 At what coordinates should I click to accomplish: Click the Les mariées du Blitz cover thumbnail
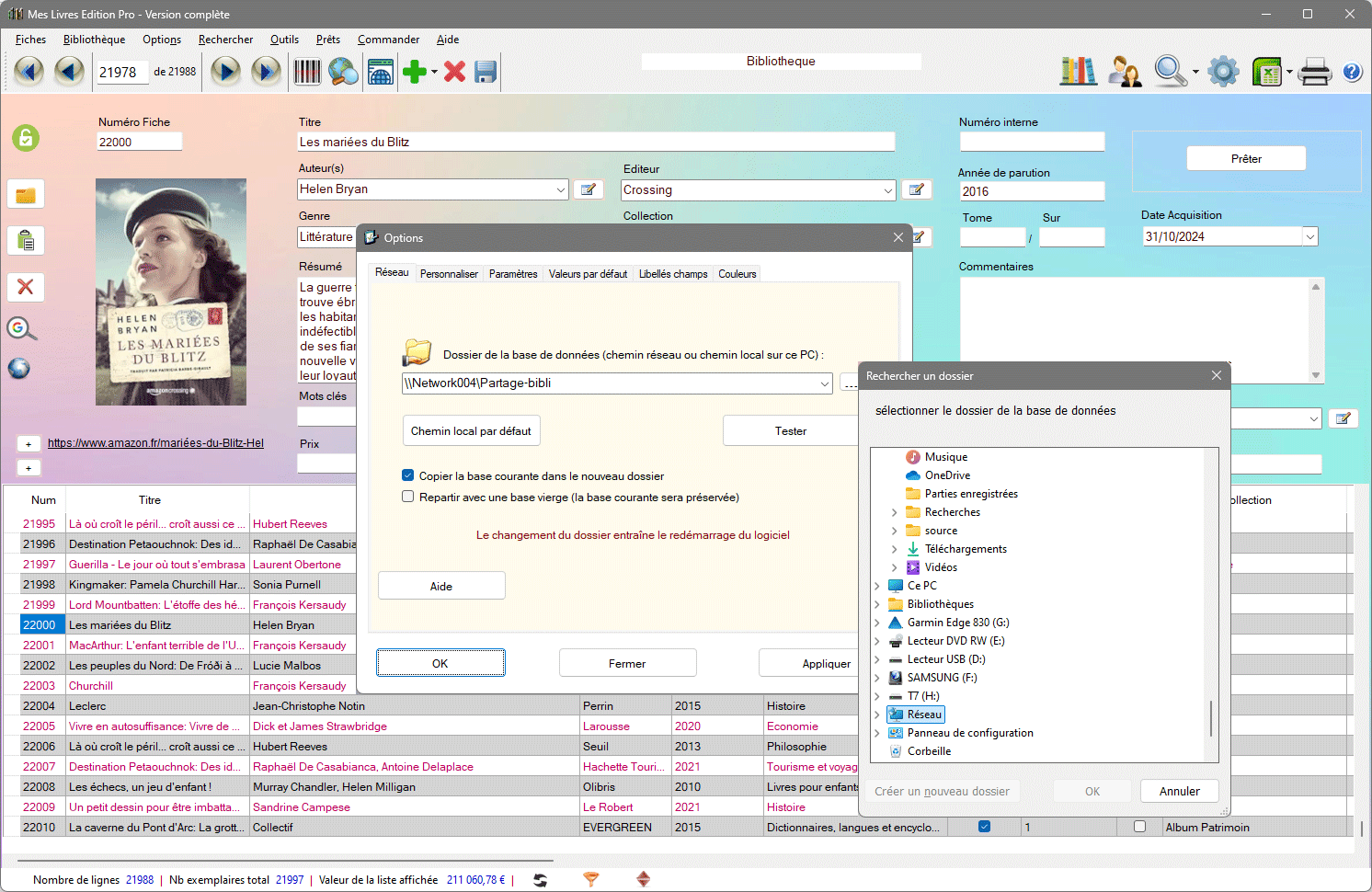coord(171,292)
